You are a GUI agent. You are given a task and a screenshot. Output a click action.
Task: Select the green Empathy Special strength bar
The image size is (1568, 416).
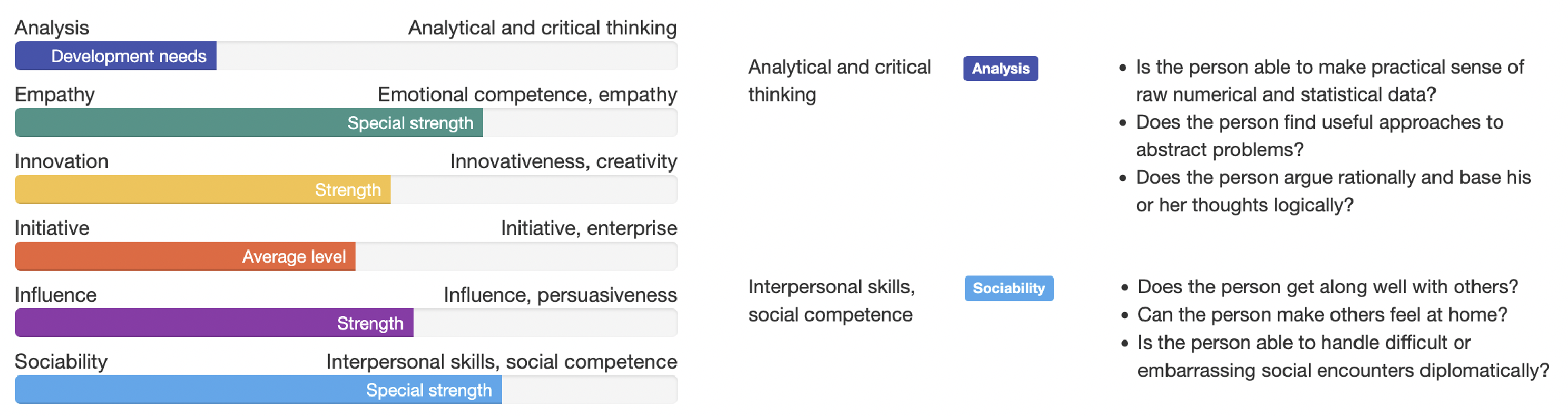[249, 123]
